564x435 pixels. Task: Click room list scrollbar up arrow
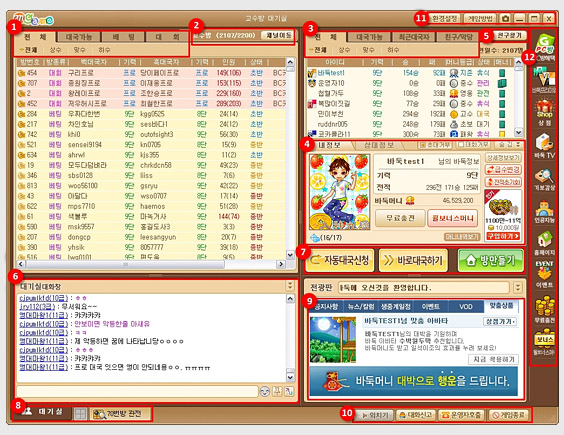[x=290, y=62]
